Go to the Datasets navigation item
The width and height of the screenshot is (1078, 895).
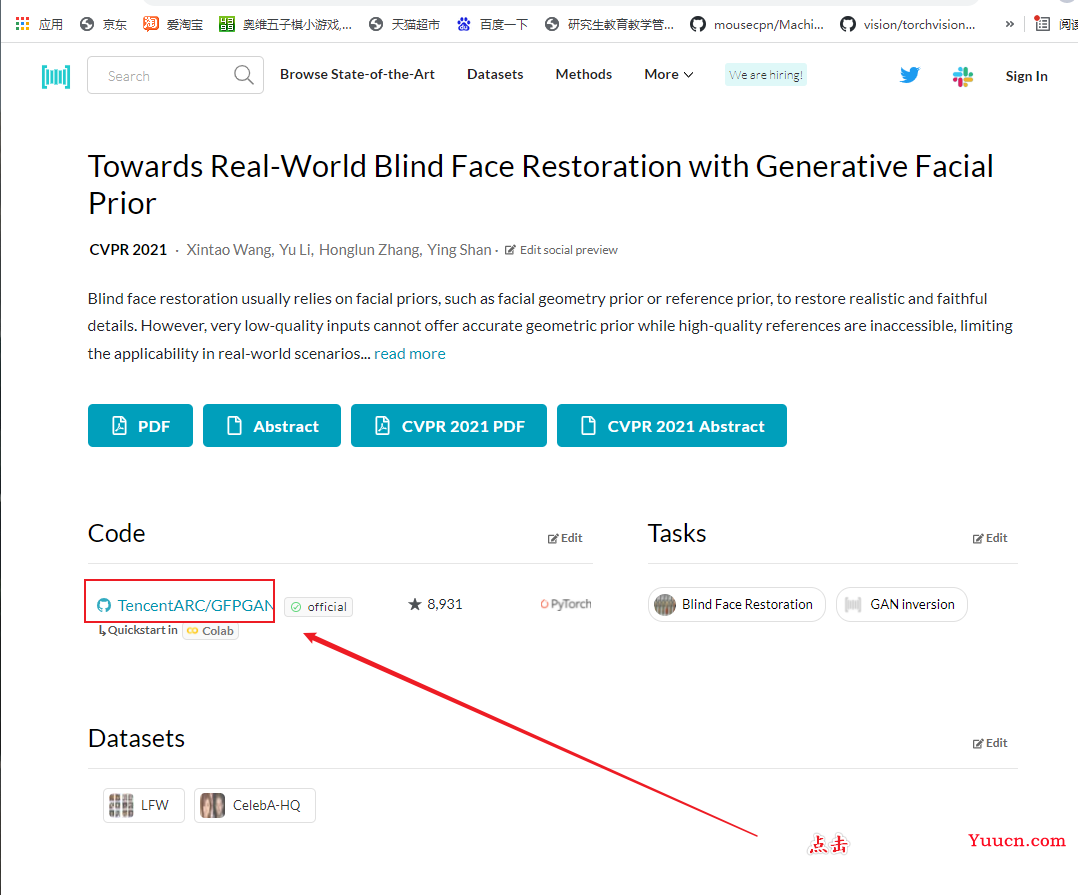(495, 74)
